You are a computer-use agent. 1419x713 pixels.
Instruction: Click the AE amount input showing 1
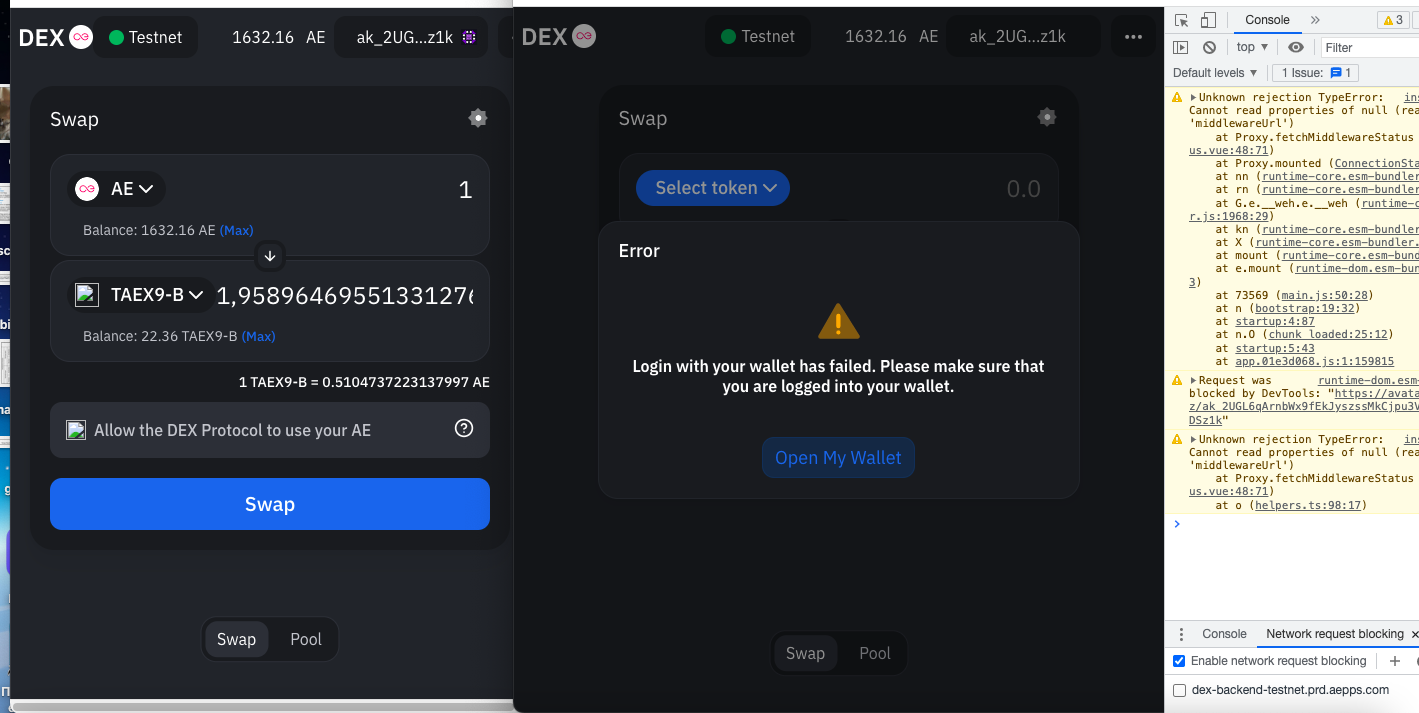click(x=320, y=189)
